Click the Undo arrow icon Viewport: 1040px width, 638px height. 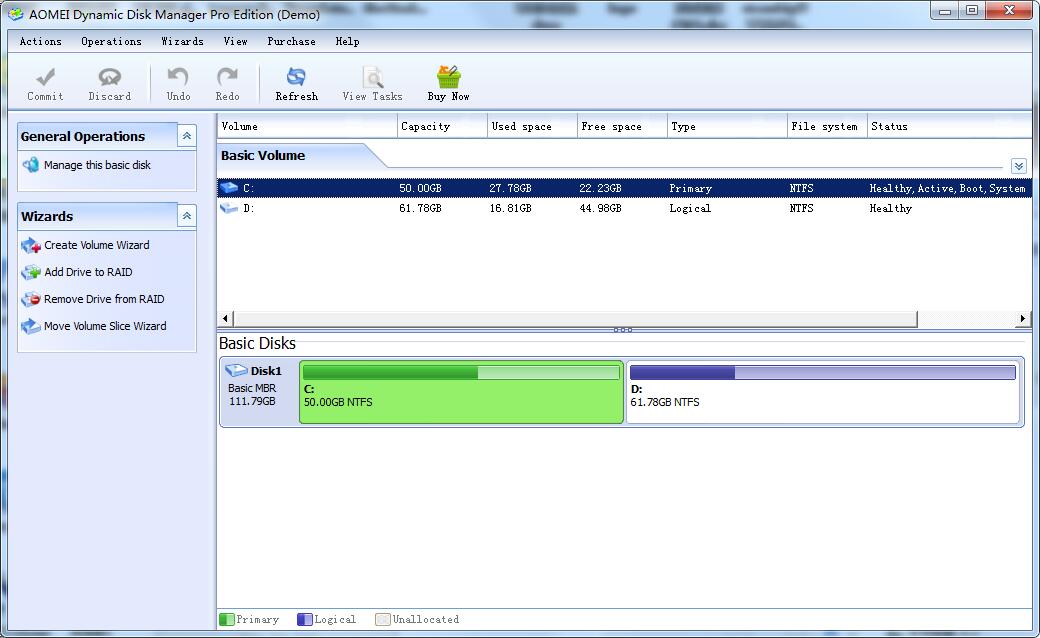pyautogui.click(x=178, y=78)
